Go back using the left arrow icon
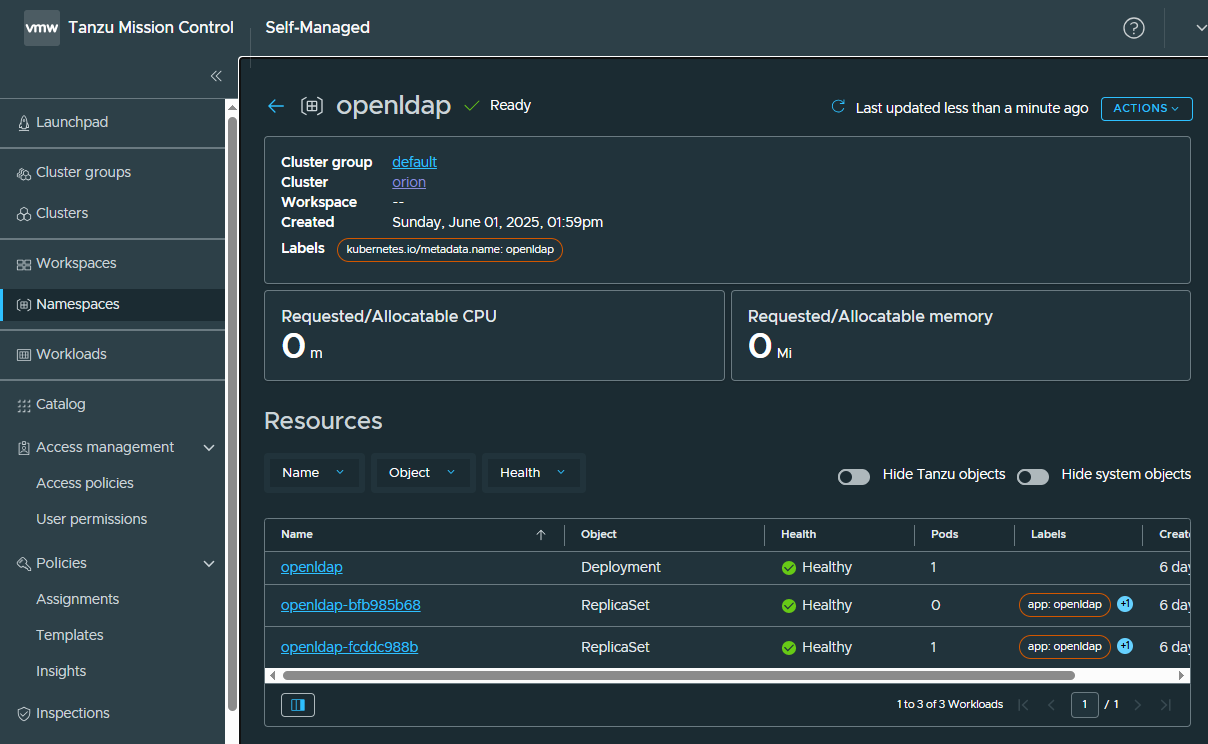Image resolution: width=1208 pixels, height=744 pixels. coord(276,106)
